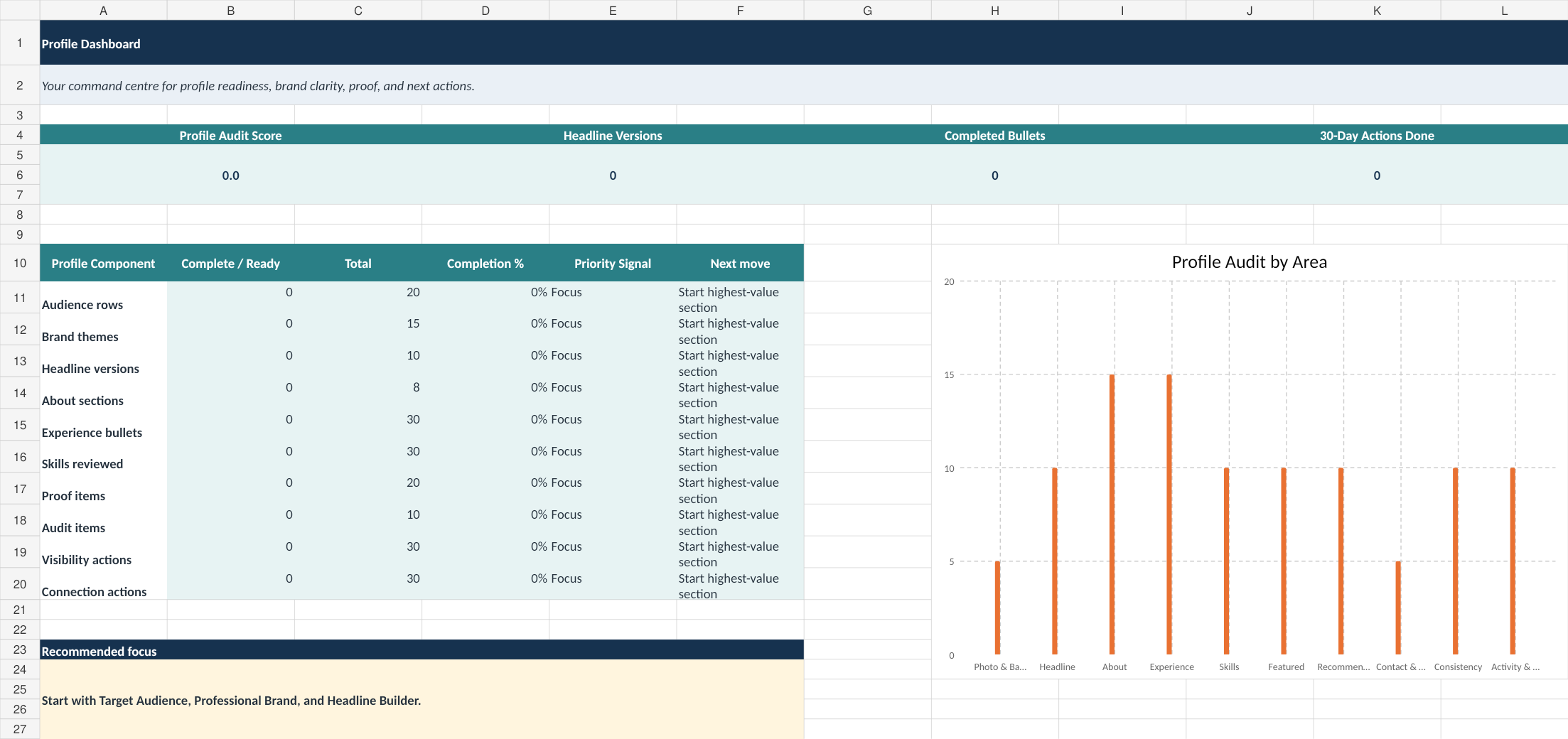Click the Photo & Ba... bar in chart

[998, 608]
